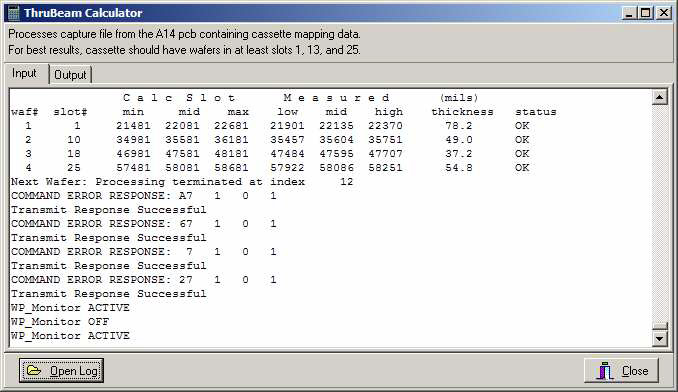This screenshot has width=678, height=392.
Task: Click 'COMMAND ERROR RESPONSE: 27' line
Action: click(144, 280)
